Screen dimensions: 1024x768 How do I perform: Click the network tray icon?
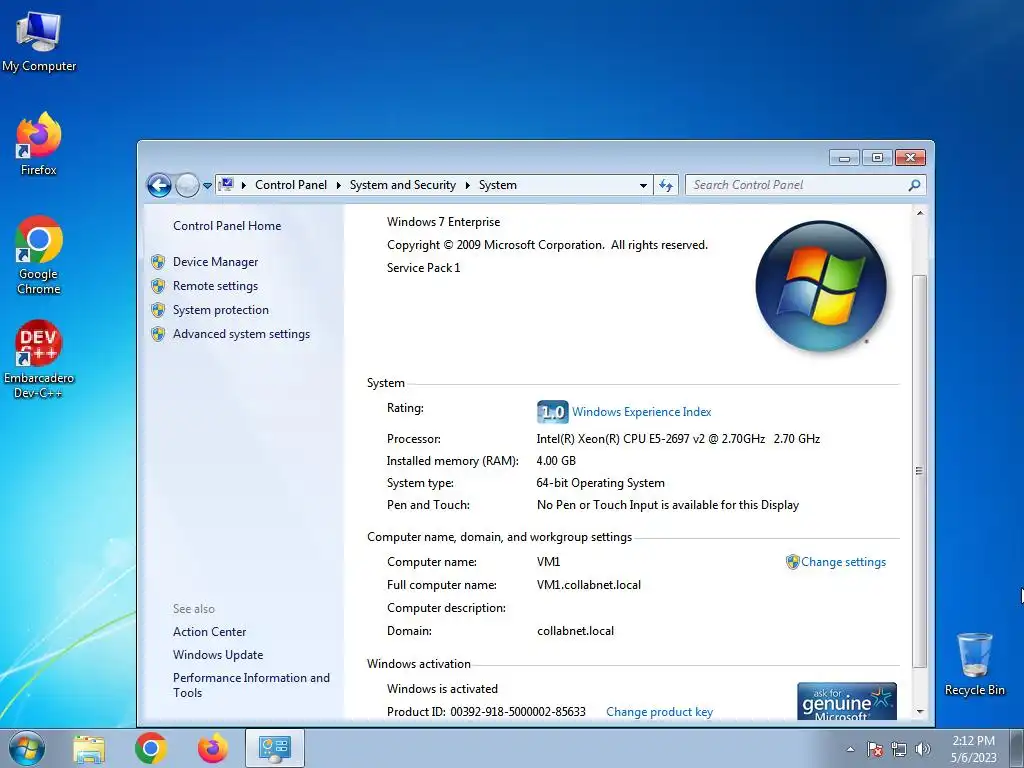pyautogui.click(x=899, y=749)
